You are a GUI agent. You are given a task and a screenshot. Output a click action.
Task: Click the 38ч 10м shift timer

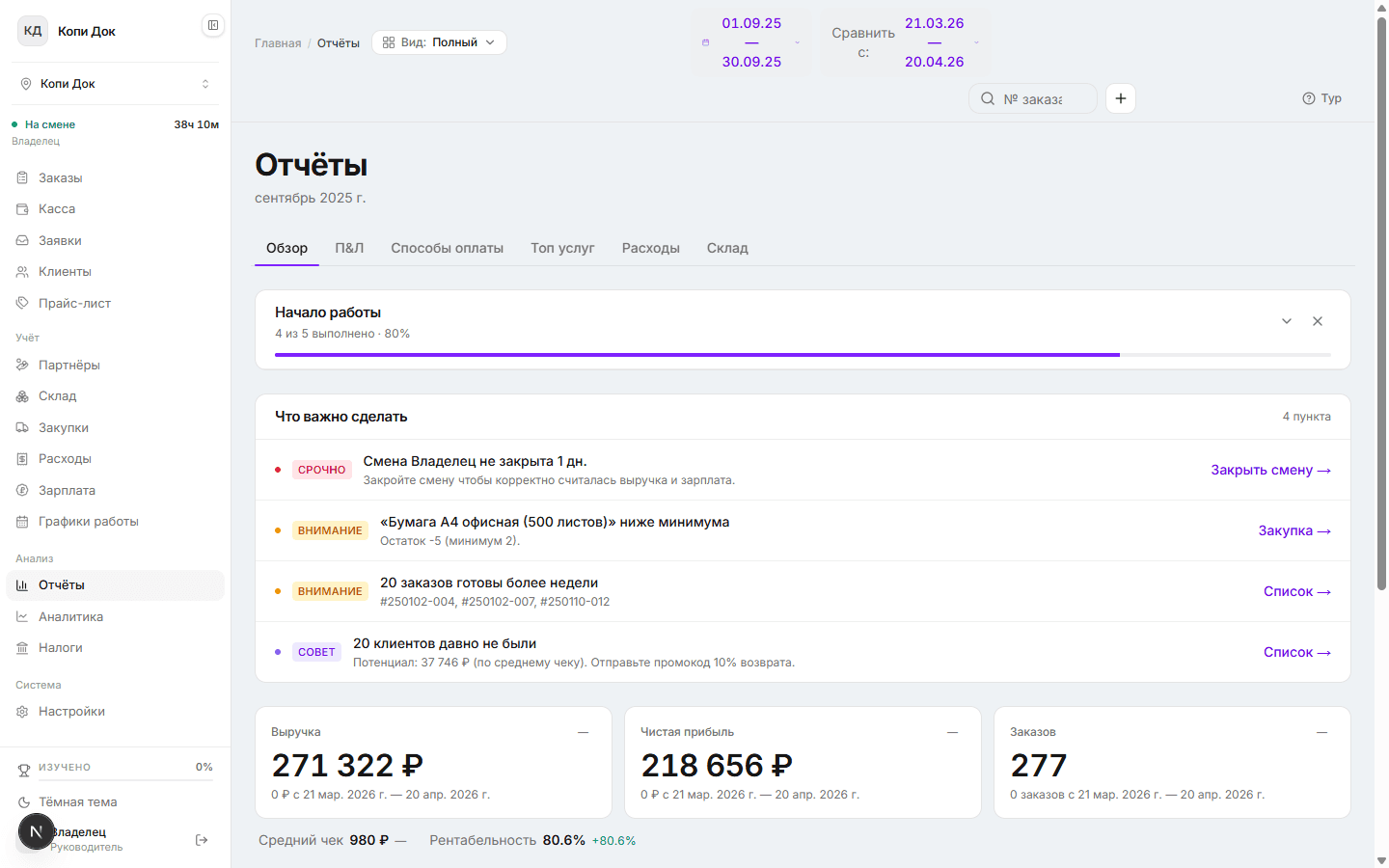coord(197,124)
